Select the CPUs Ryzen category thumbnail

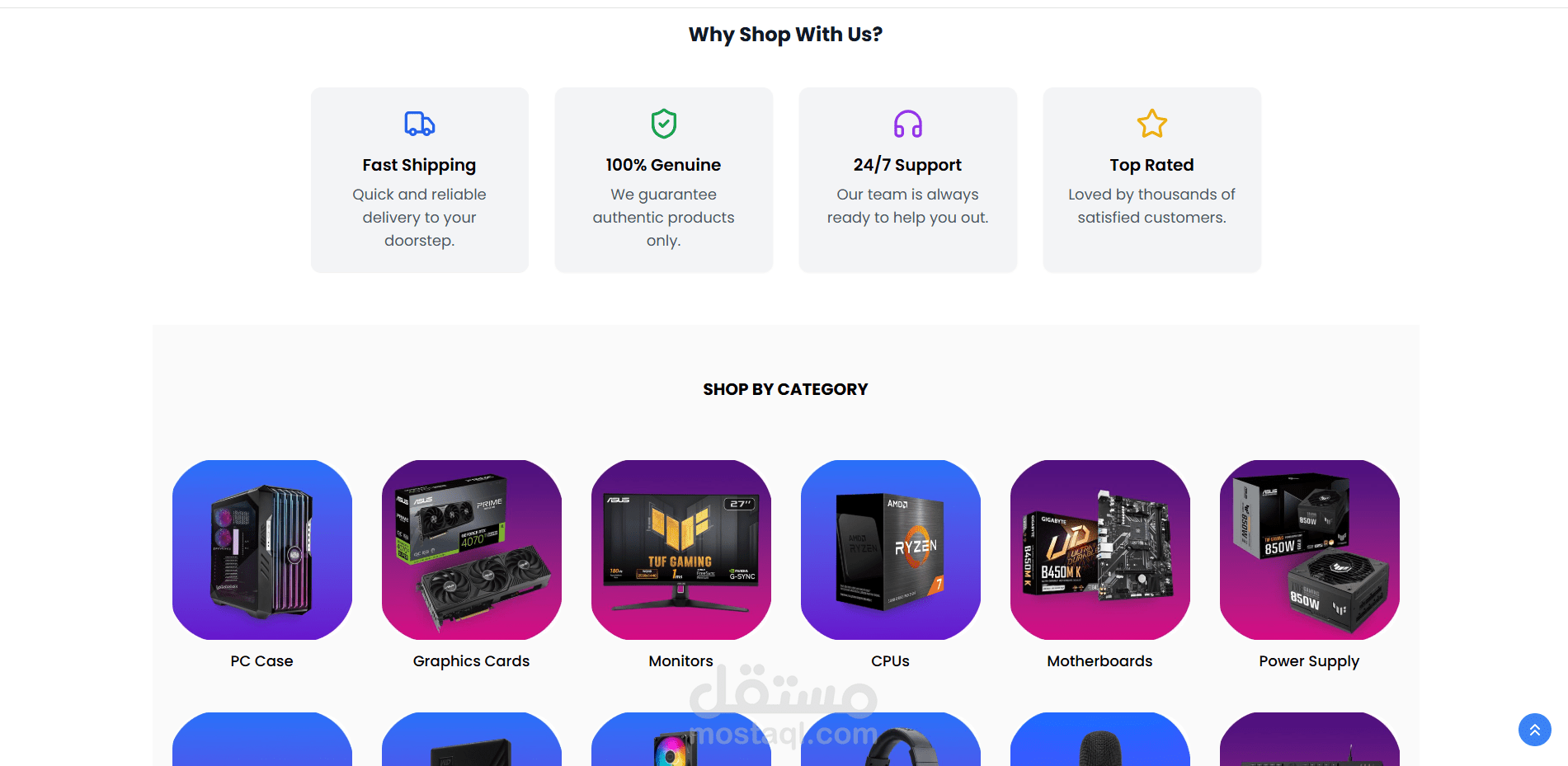[x=891, y=550]
